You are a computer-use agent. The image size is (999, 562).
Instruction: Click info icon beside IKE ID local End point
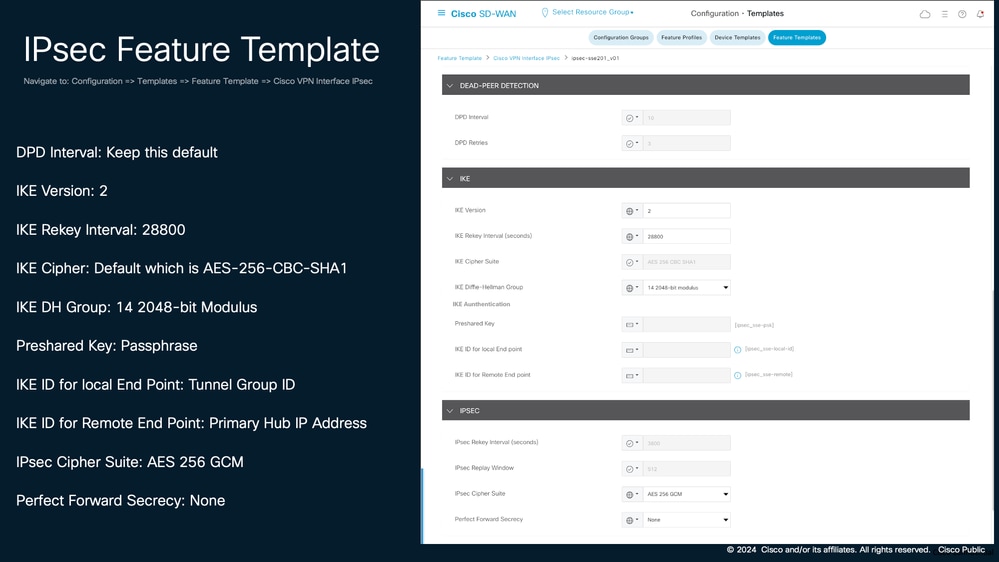point(737,350)
